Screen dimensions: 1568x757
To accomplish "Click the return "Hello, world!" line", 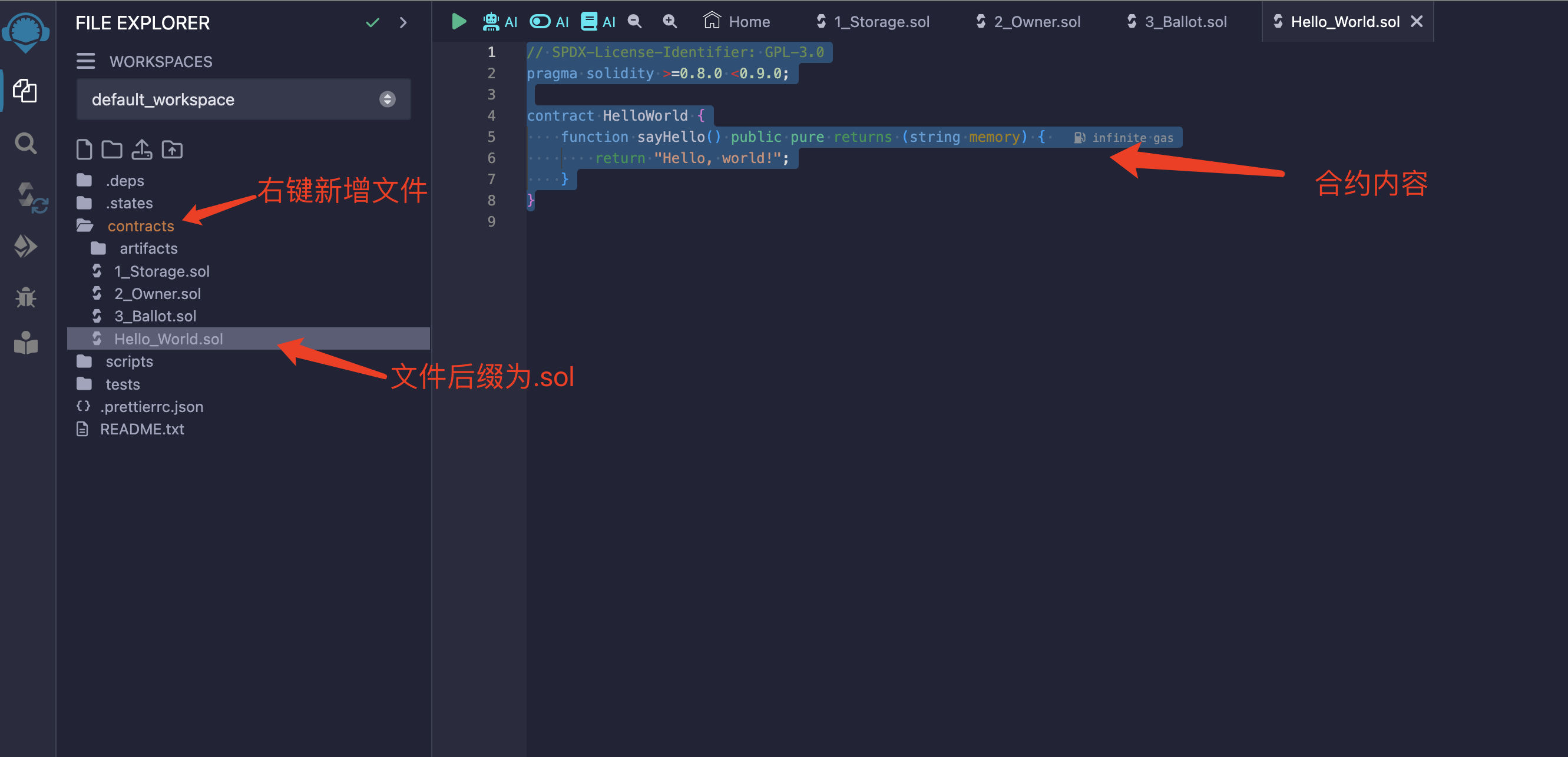I will [692, 158].
